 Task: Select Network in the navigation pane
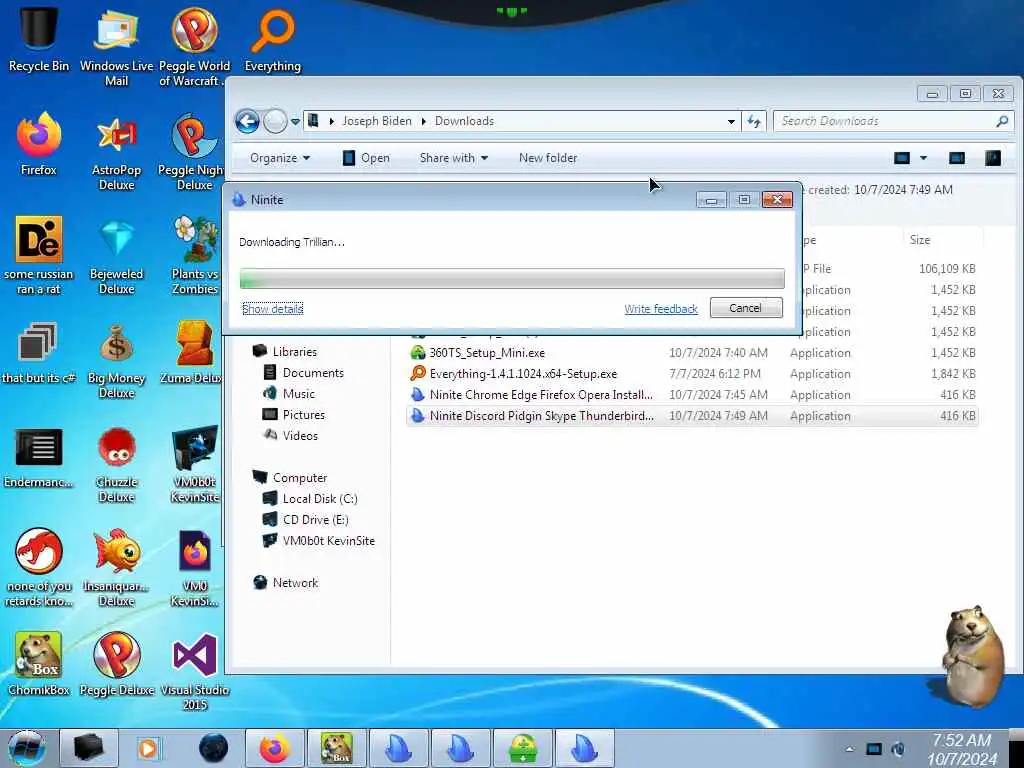coord(295,583)
